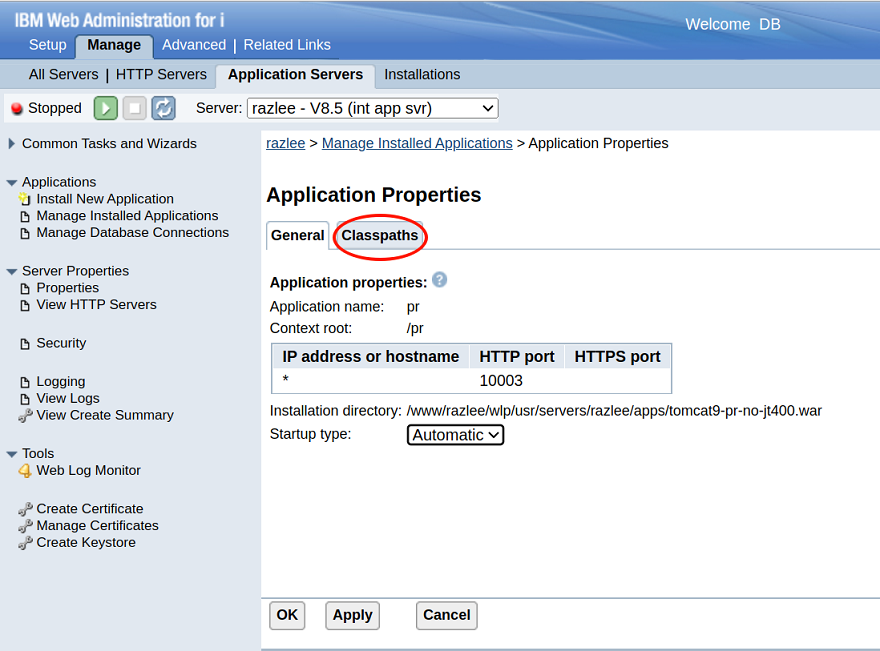Click the Install New Application icon
880x651 pixels.
25,199
